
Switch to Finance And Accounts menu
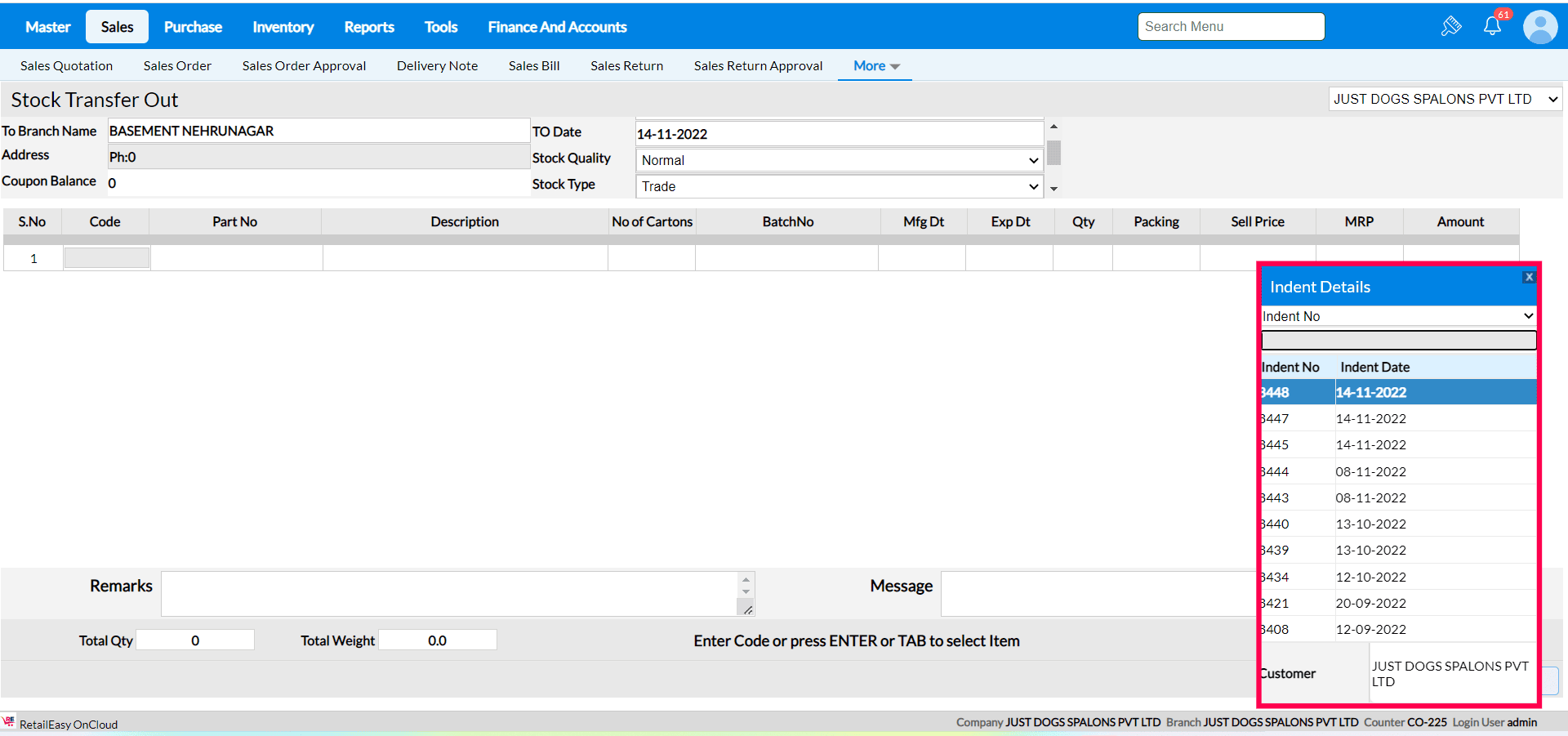(557, 27)
